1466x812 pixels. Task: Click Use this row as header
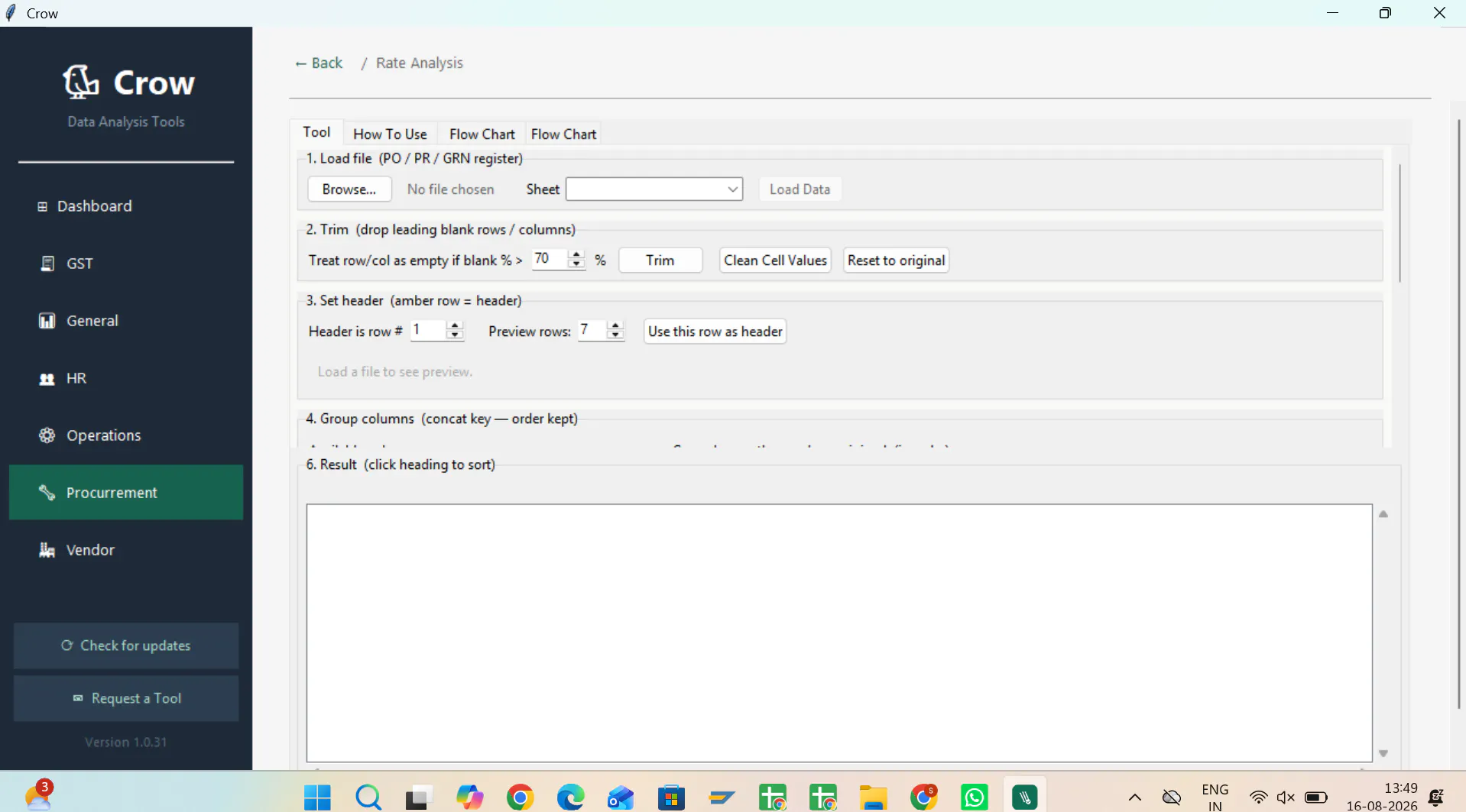click(x=715, y=332)
